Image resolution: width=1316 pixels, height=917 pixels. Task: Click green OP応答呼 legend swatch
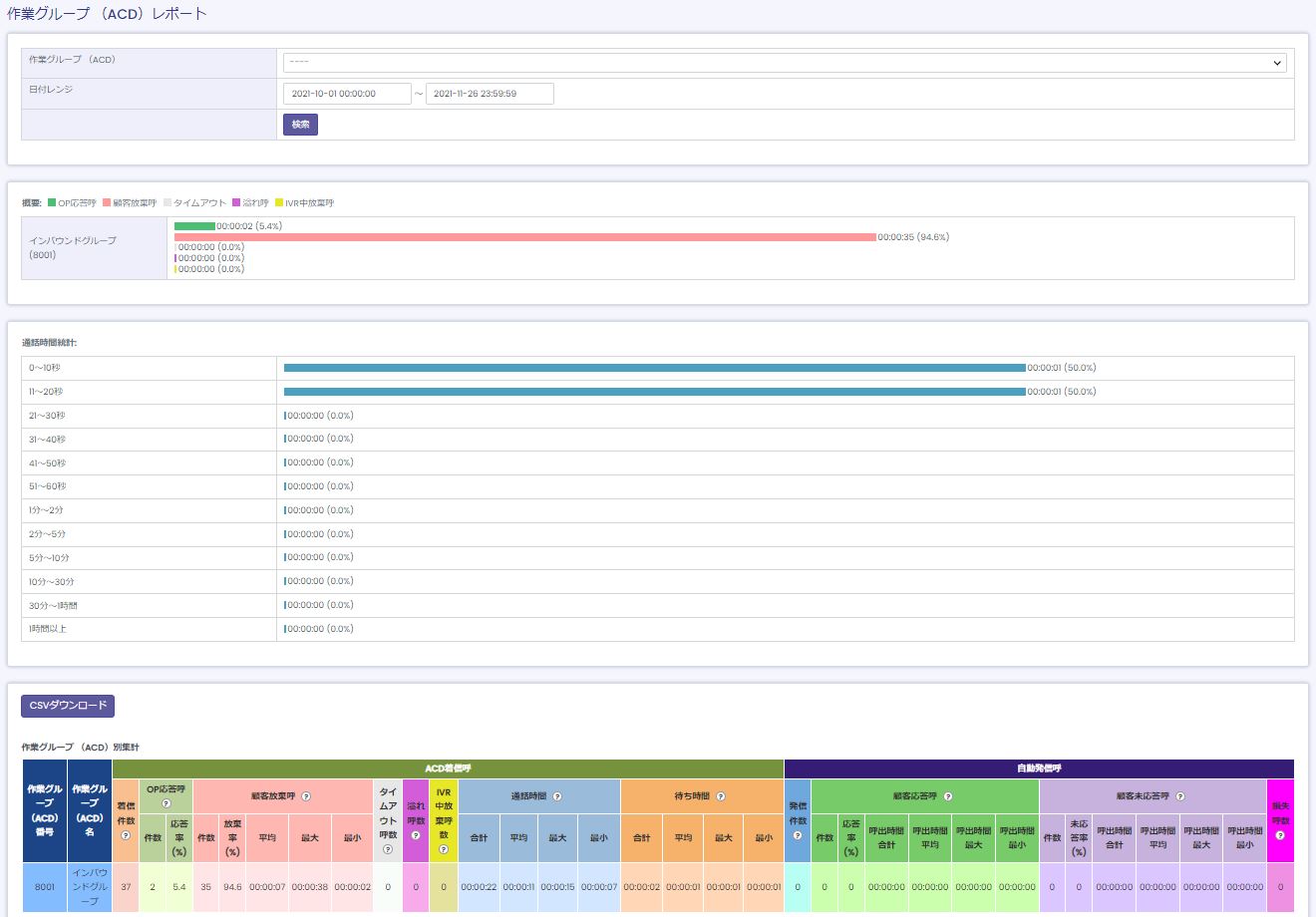(52, 203)
